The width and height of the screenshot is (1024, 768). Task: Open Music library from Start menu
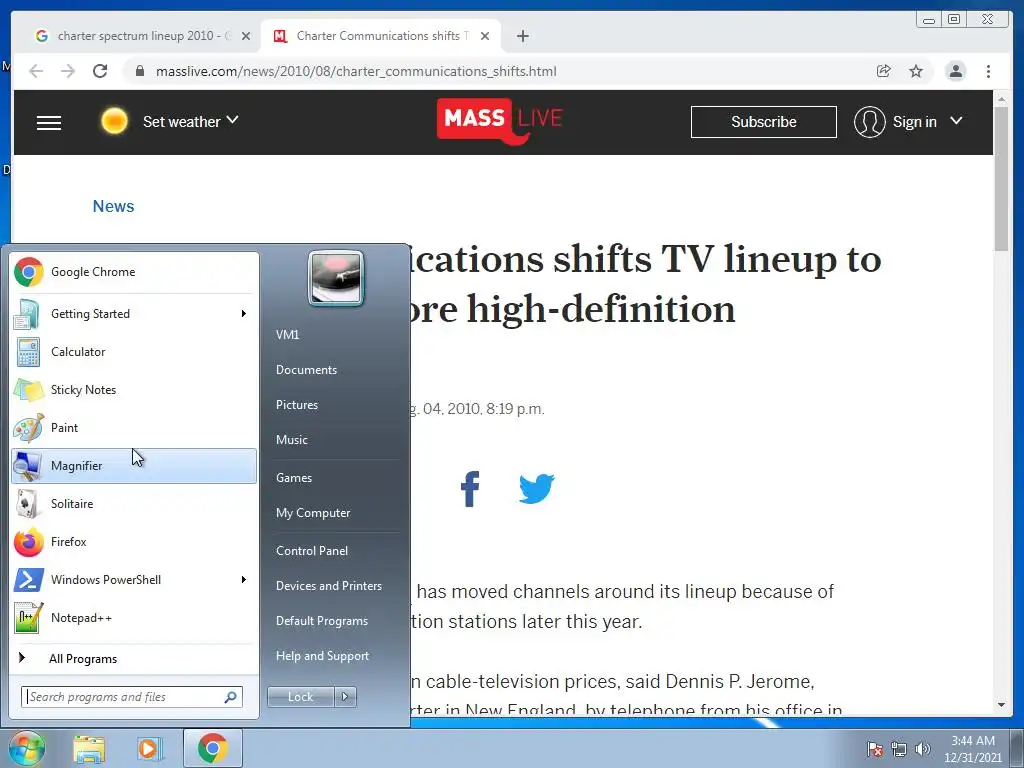pos(291,440)
